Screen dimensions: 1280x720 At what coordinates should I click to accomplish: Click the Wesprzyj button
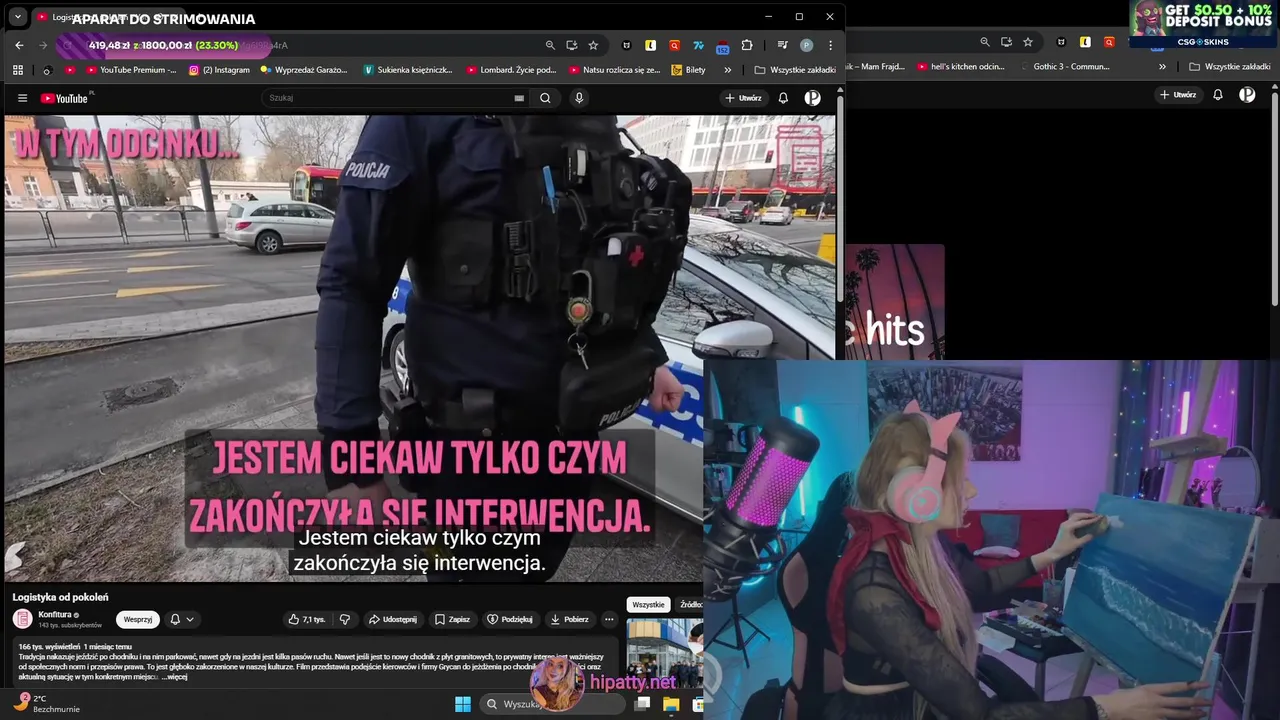pyautogui.click(x=138, y=619)
